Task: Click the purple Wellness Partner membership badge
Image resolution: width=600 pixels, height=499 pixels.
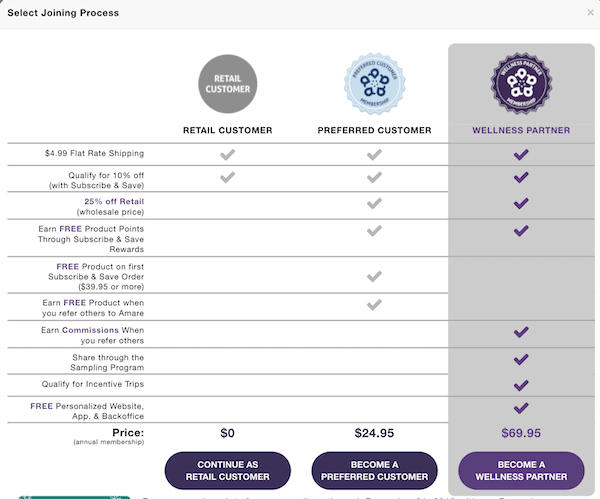Action: [x=521, y=83]
